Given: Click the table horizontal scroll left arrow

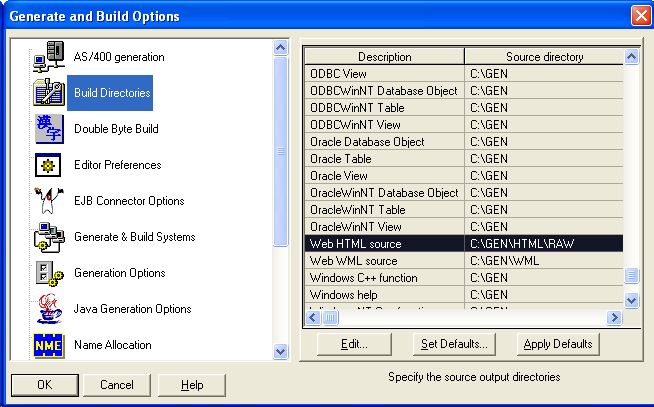Looking at the screenshot, I should [313, 318].
